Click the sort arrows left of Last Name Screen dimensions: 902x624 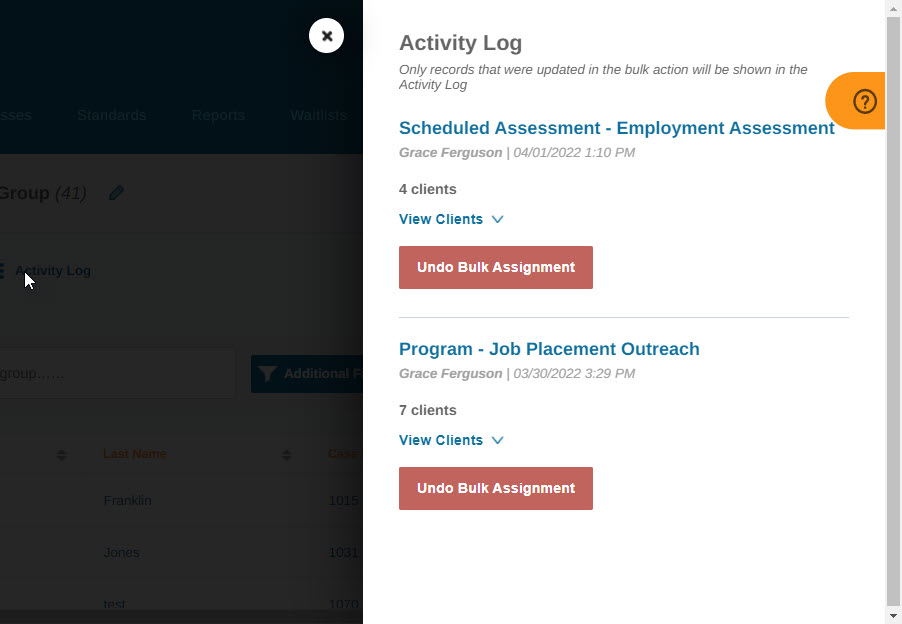coord(62,454)
